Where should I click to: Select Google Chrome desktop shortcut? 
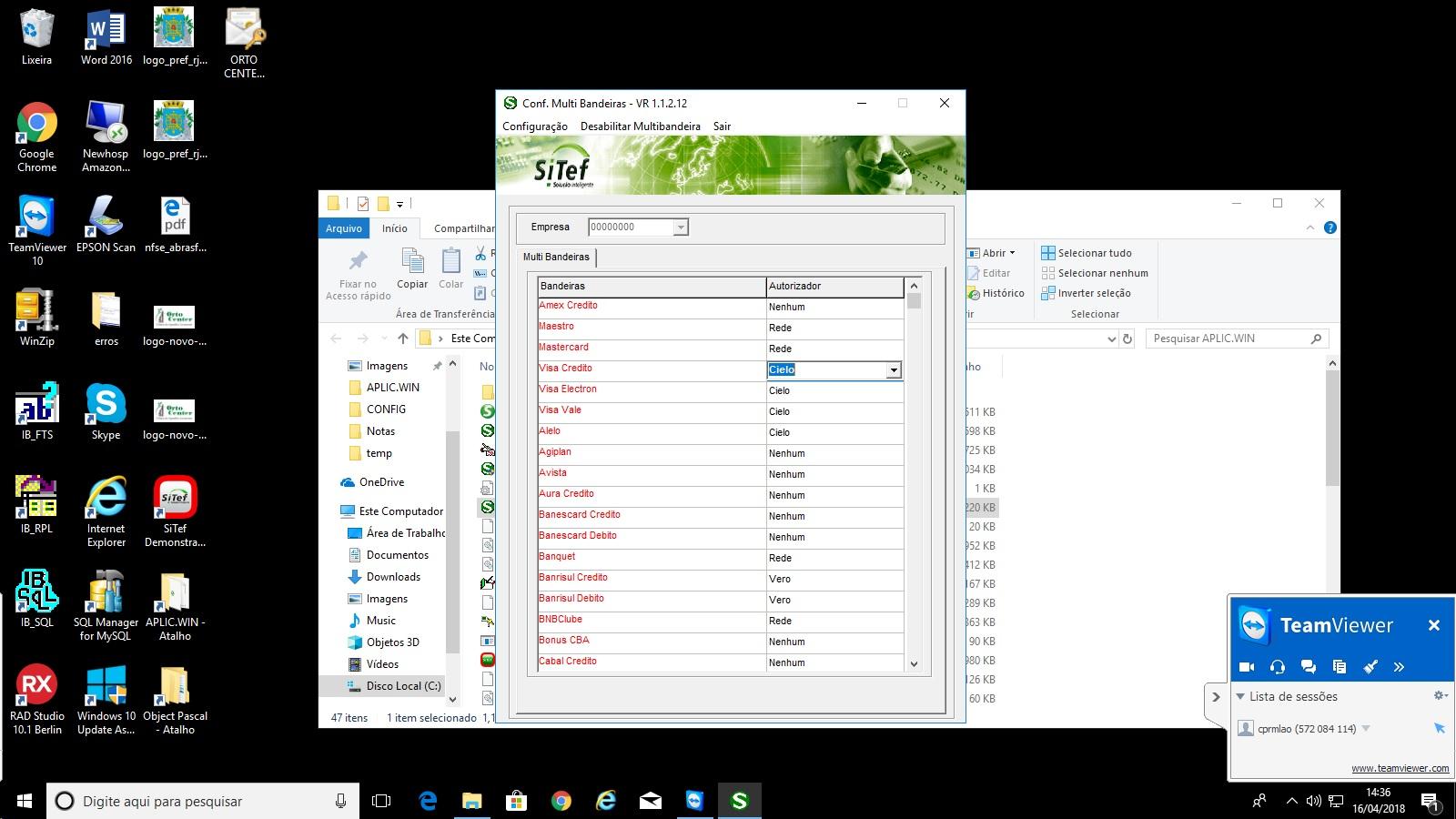[x=36, y=137]
